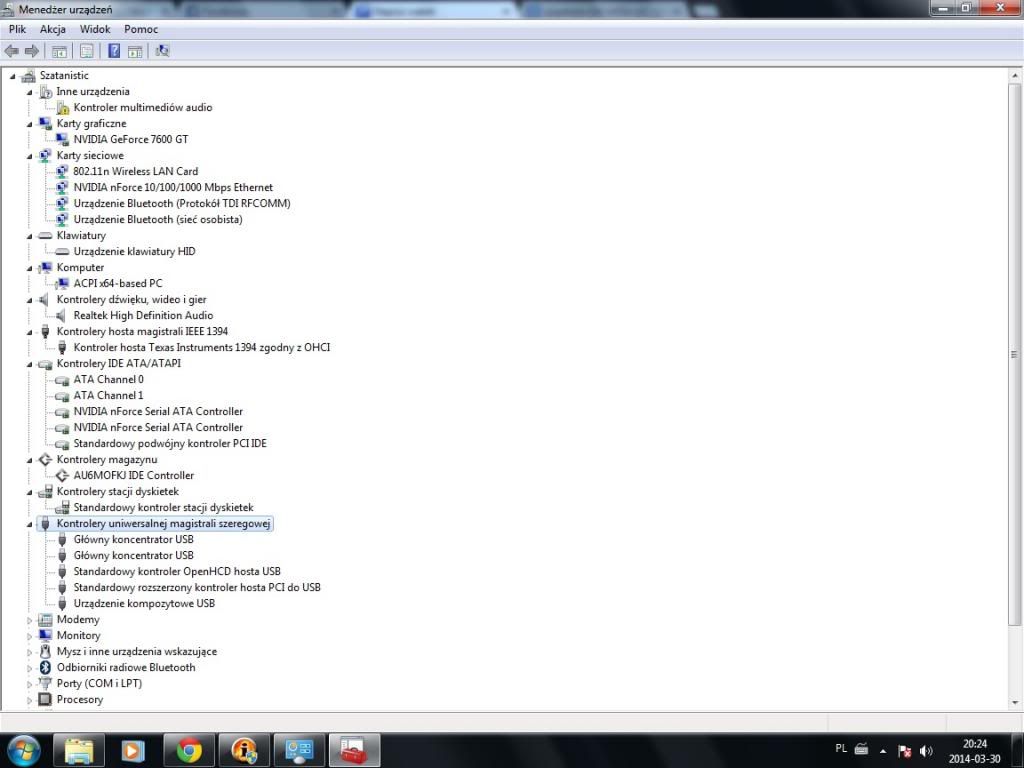
Task: Select NVIDIA nForce 10/100/1000 Mbps Ethernet
Action: click(173, 187)
